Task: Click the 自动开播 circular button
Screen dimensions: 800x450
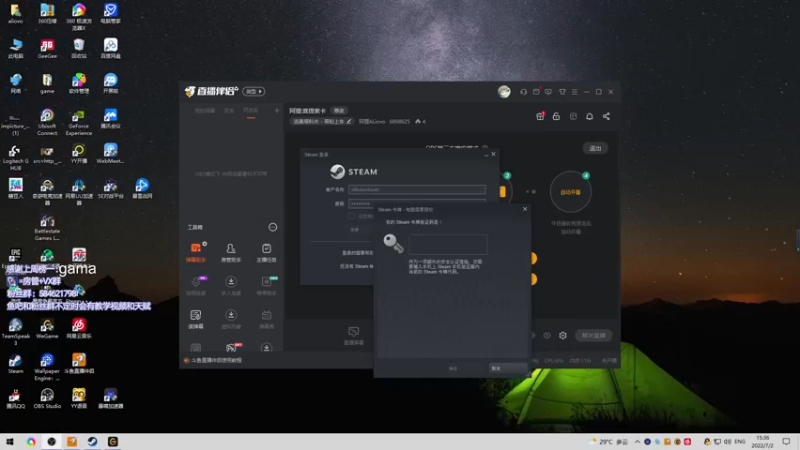Action: 570,192
